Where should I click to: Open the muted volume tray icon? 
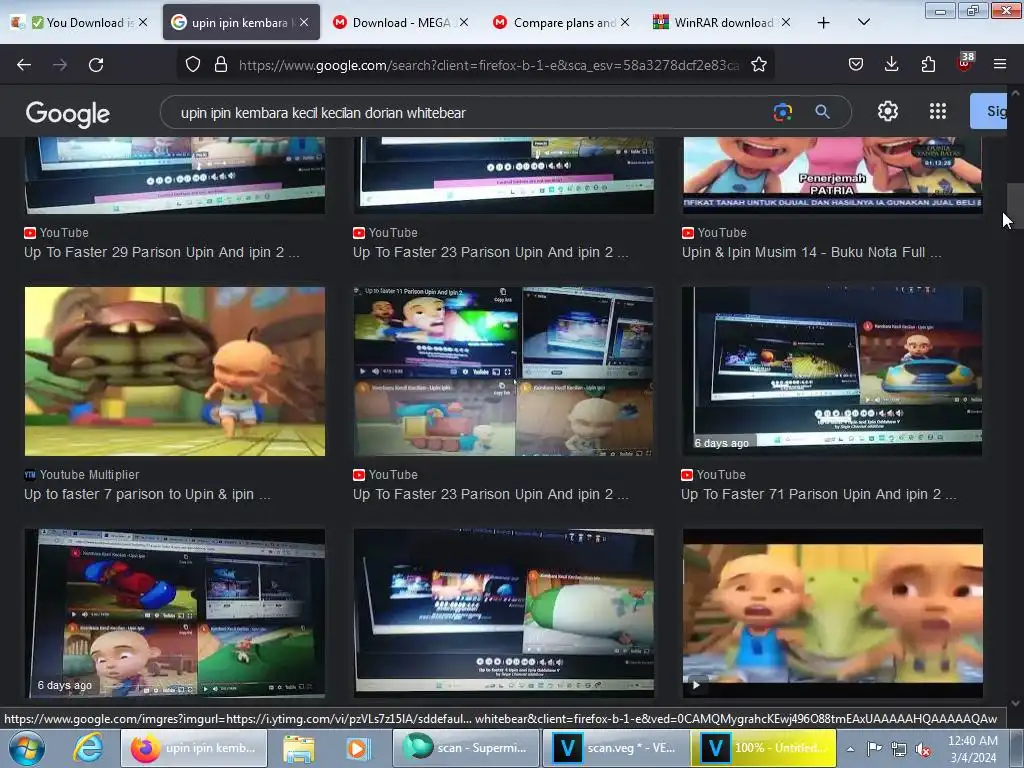(x=923, y=749)
